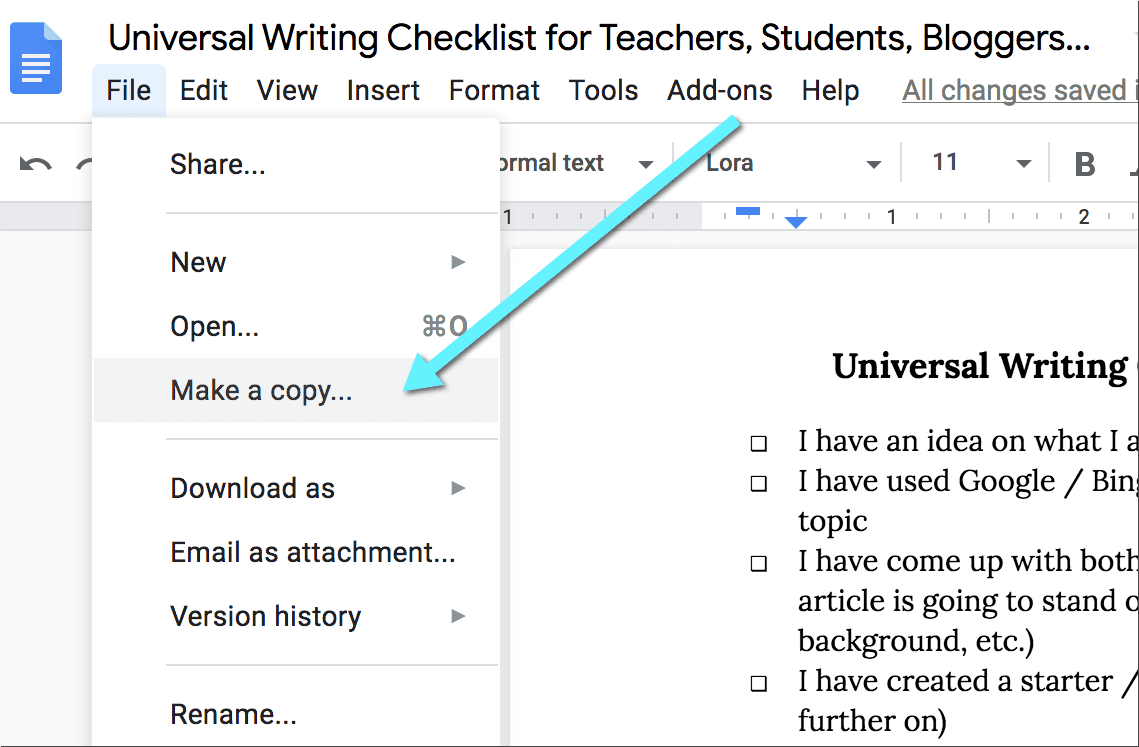Click the document title text

[599, 38]
